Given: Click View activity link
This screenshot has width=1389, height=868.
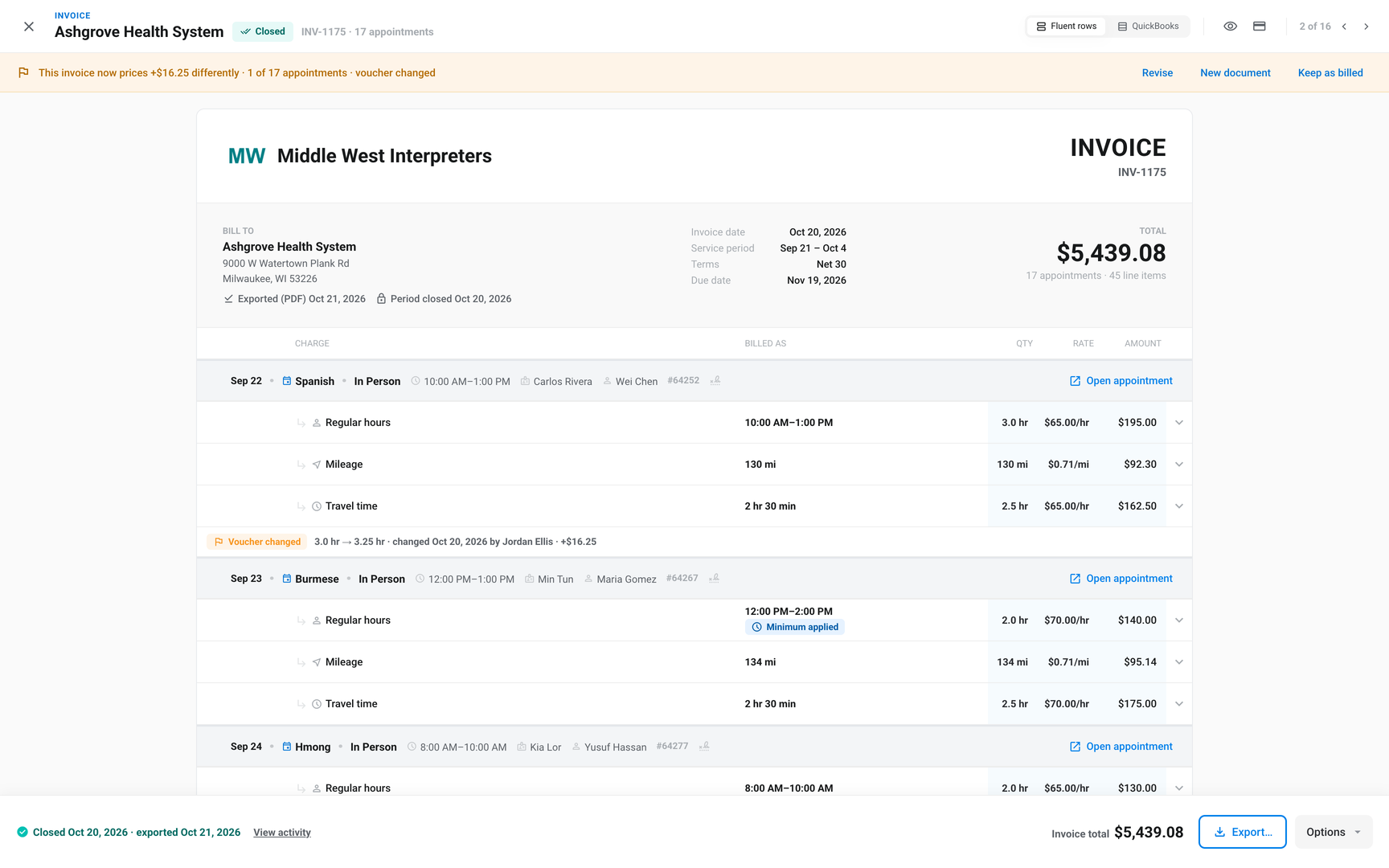Looking at the screenshot, I should click(282, 833).
